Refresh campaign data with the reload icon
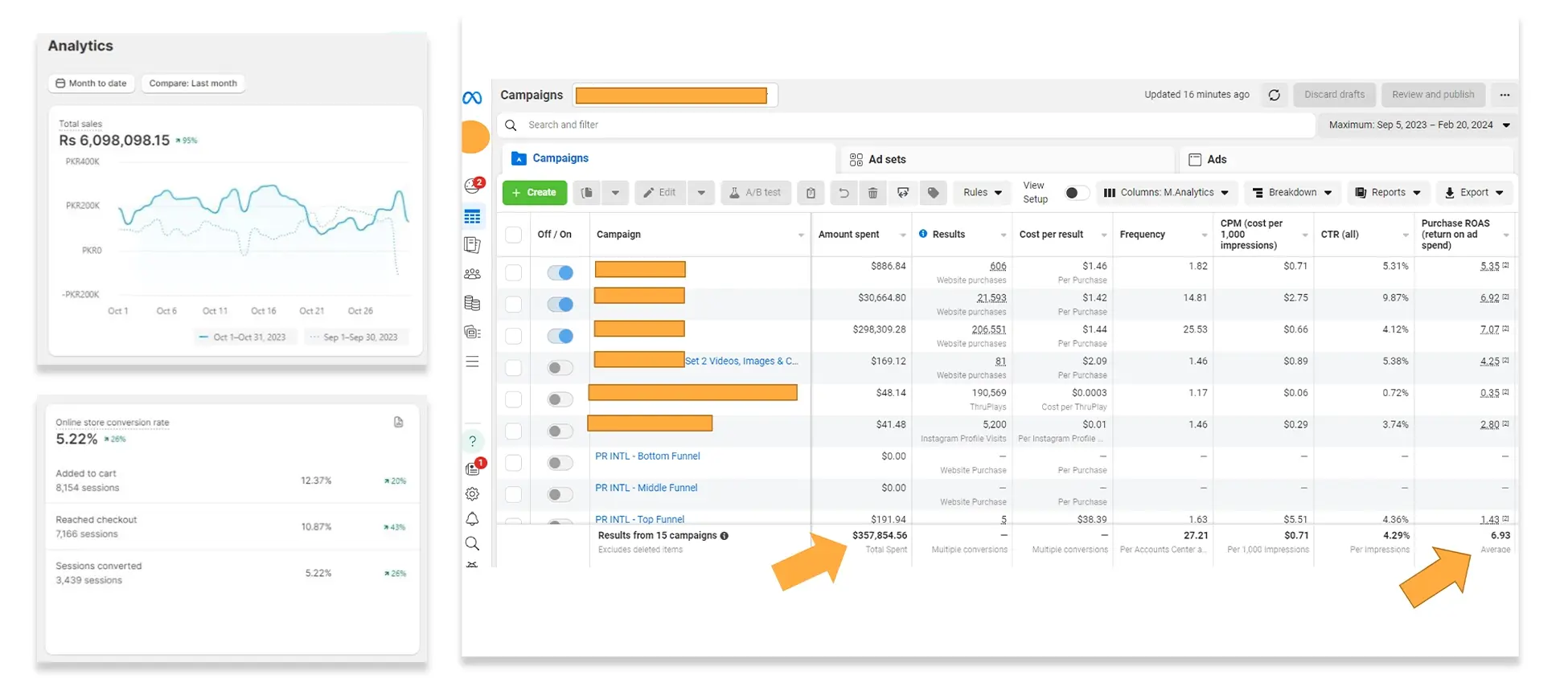1568x683 pixels. [1274, 95]
